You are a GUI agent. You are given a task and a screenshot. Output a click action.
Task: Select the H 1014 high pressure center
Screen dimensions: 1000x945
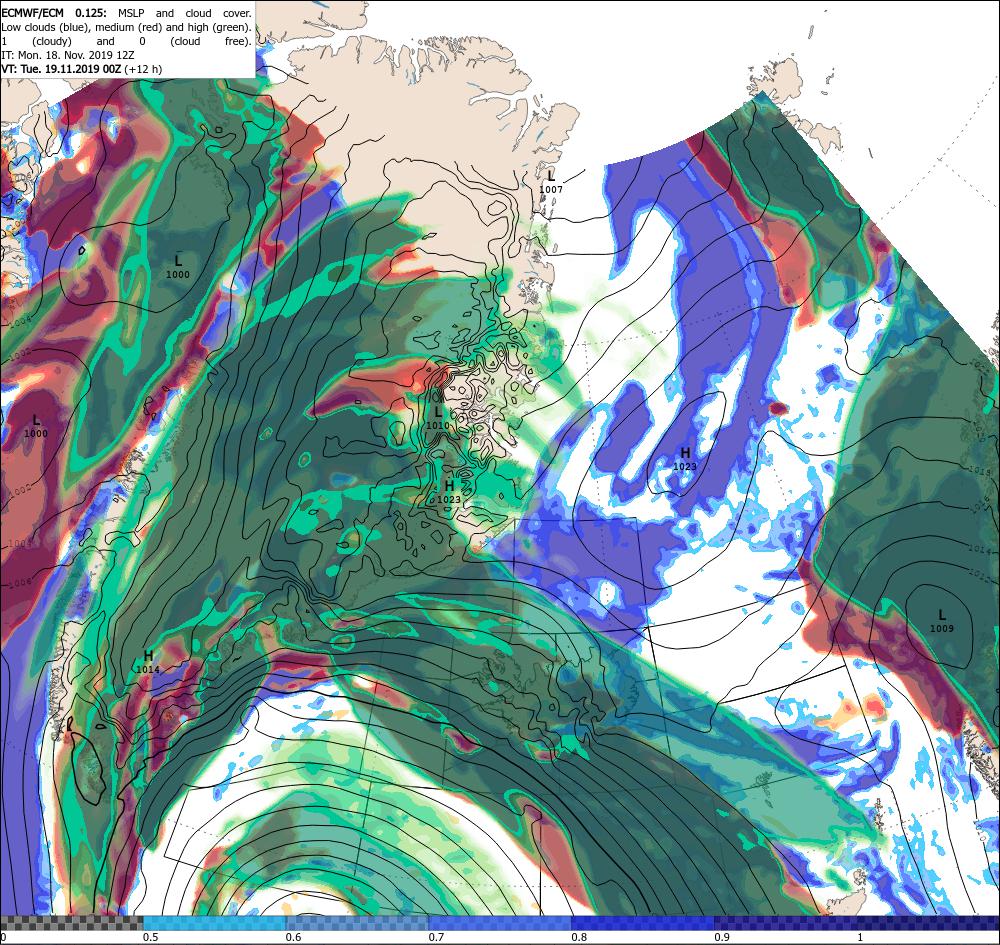148,661
